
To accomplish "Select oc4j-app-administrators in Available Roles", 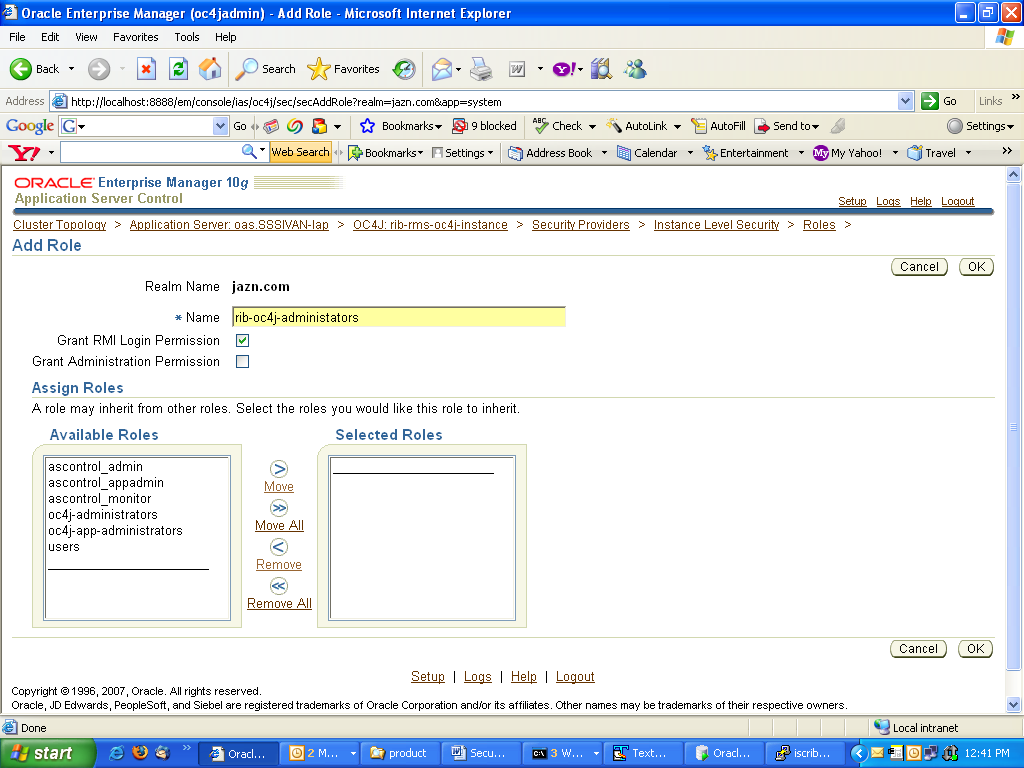I will coord(115,531).
